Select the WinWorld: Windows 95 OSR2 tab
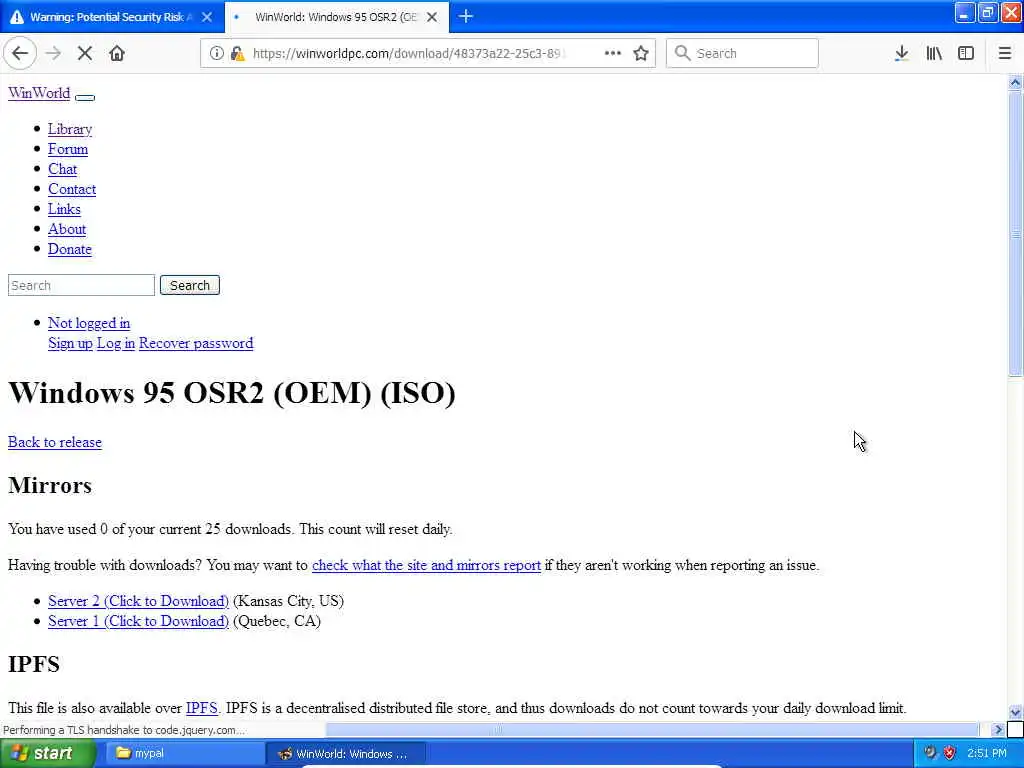The height and width of the screenshot is (768, 1024). tap(335, 17)
